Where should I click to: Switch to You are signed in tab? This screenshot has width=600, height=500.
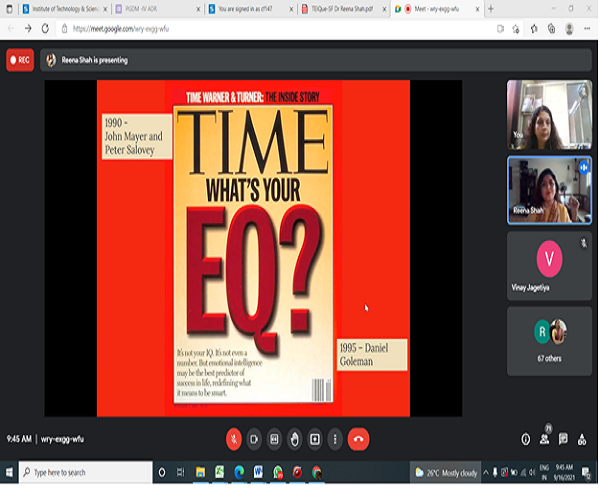249,9
